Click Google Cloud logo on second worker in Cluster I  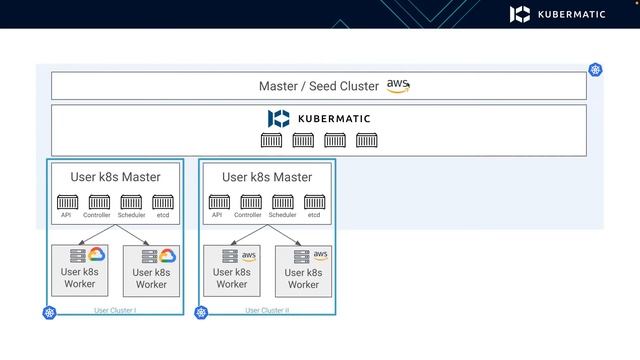click(x=167, y=256)
